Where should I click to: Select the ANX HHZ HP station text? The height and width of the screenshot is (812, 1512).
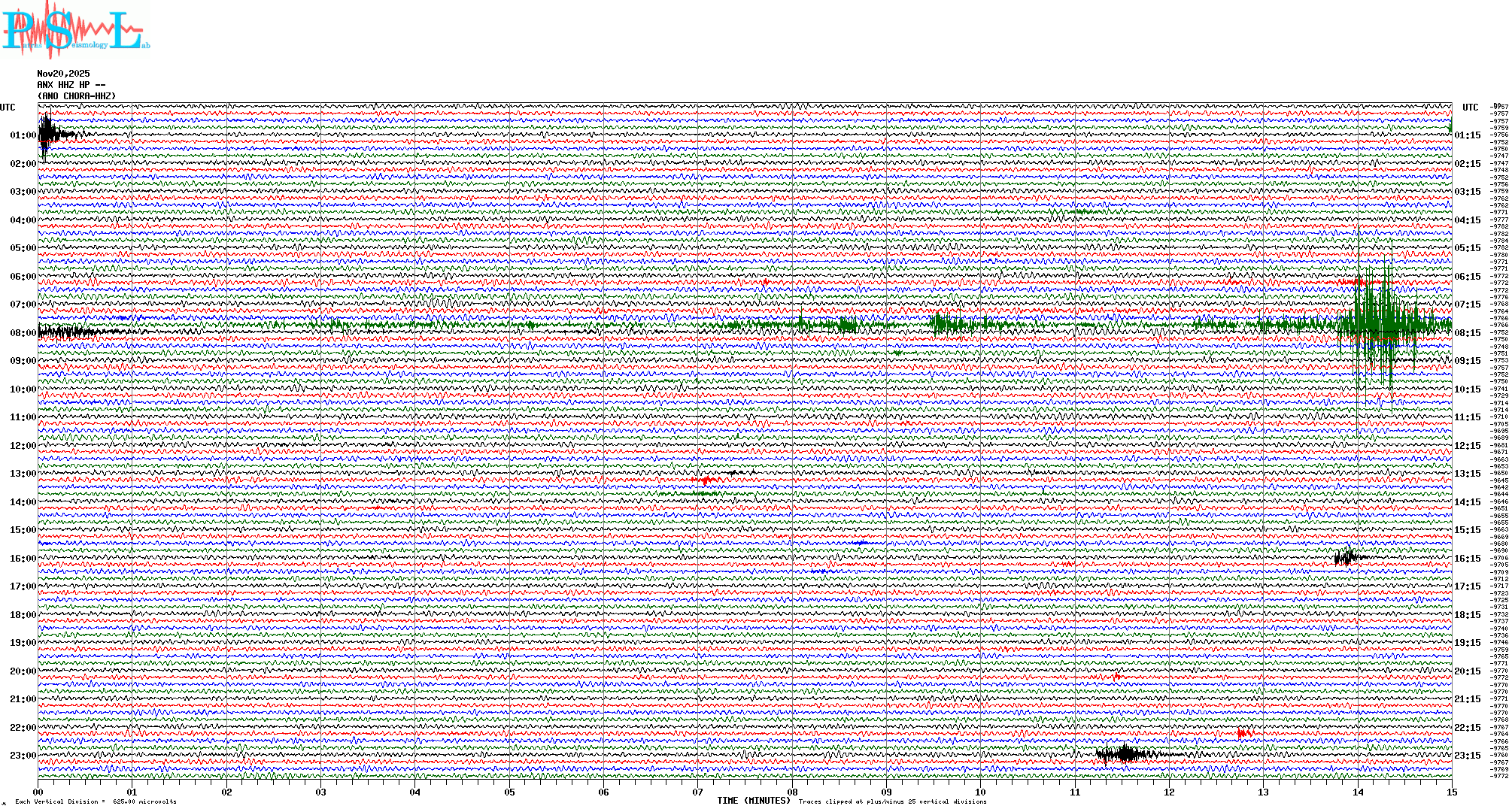[71, 85]
